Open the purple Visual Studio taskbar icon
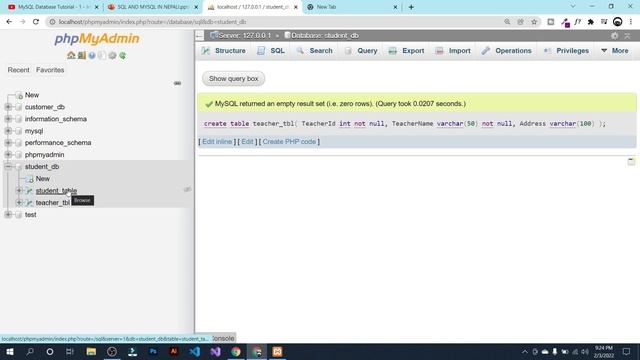 click(216, 351)
